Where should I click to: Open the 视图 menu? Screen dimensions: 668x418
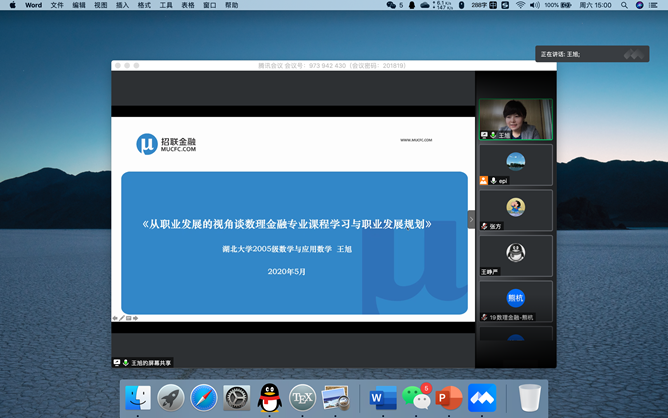(x=100, y=5)
